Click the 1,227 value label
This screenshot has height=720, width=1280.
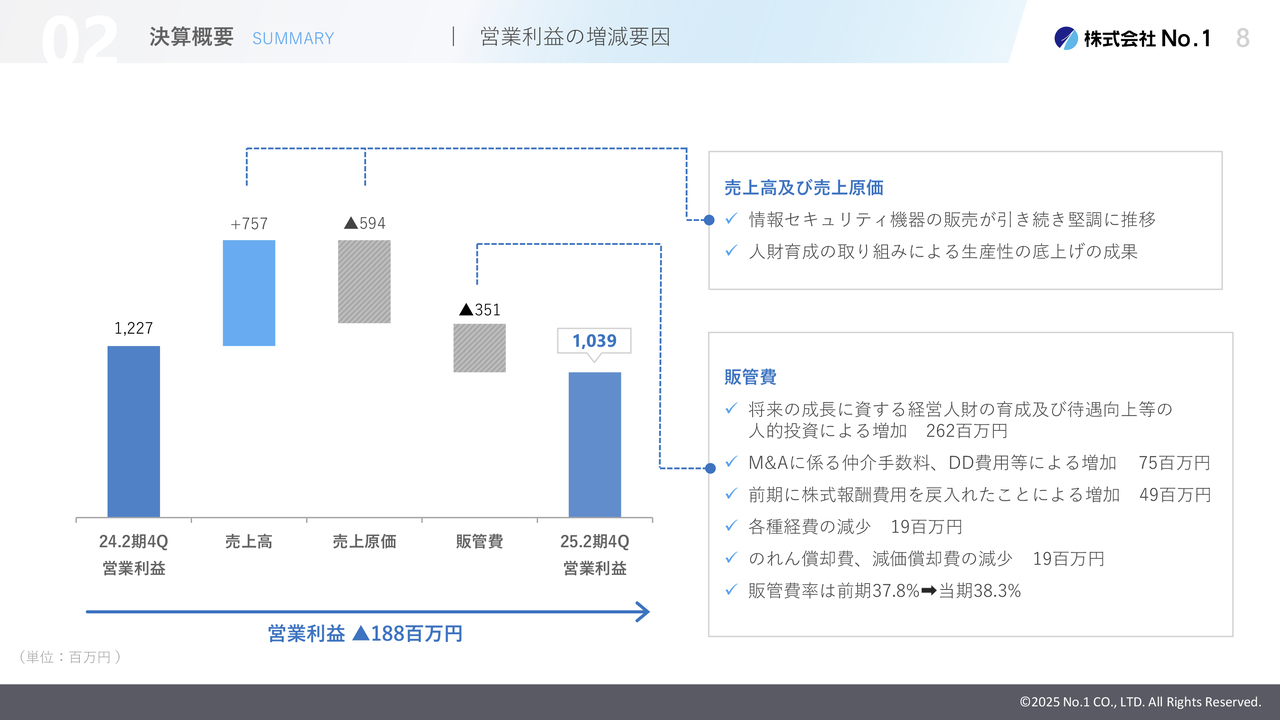(x=134, y=328)
